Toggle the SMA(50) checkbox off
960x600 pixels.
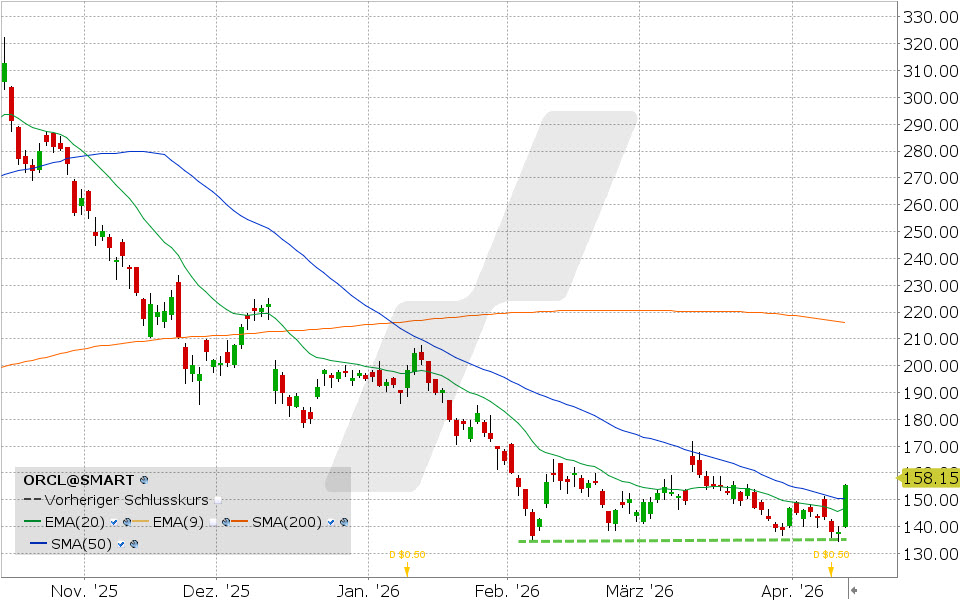(x=120, y=543)
